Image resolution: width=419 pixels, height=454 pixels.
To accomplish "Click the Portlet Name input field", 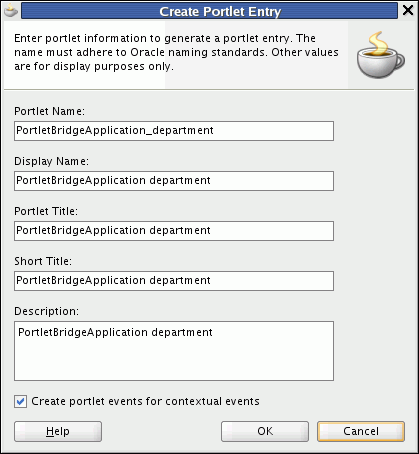I will pos(174,131).
